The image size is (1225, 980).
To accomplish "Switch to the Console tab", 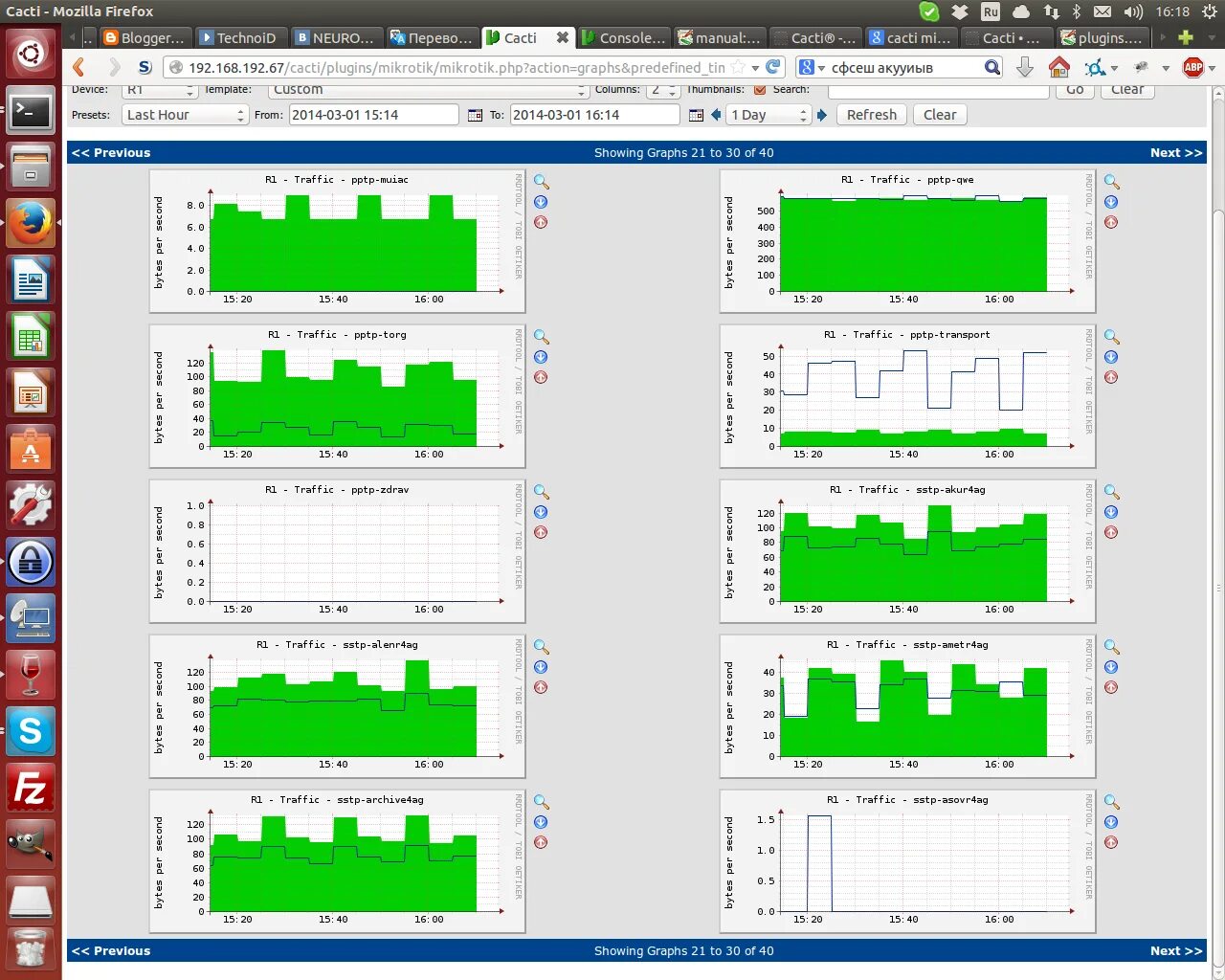I will [x=623, y=37].
